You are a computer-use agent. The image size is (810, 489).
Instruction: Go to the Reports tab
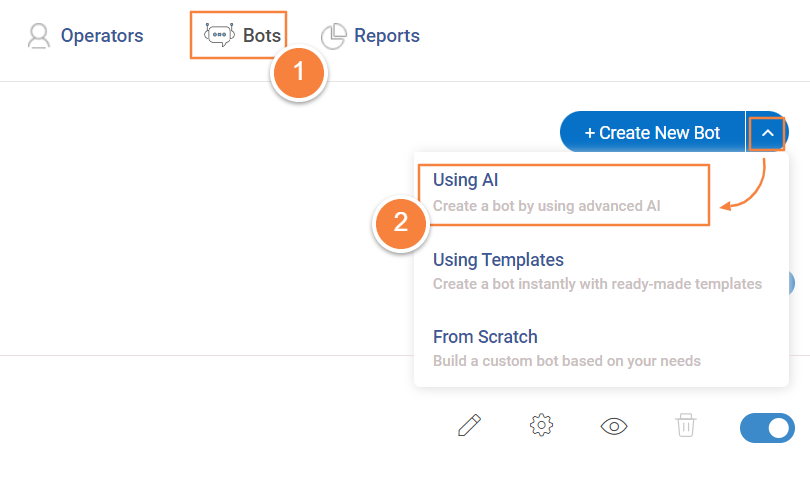(386, 36)
